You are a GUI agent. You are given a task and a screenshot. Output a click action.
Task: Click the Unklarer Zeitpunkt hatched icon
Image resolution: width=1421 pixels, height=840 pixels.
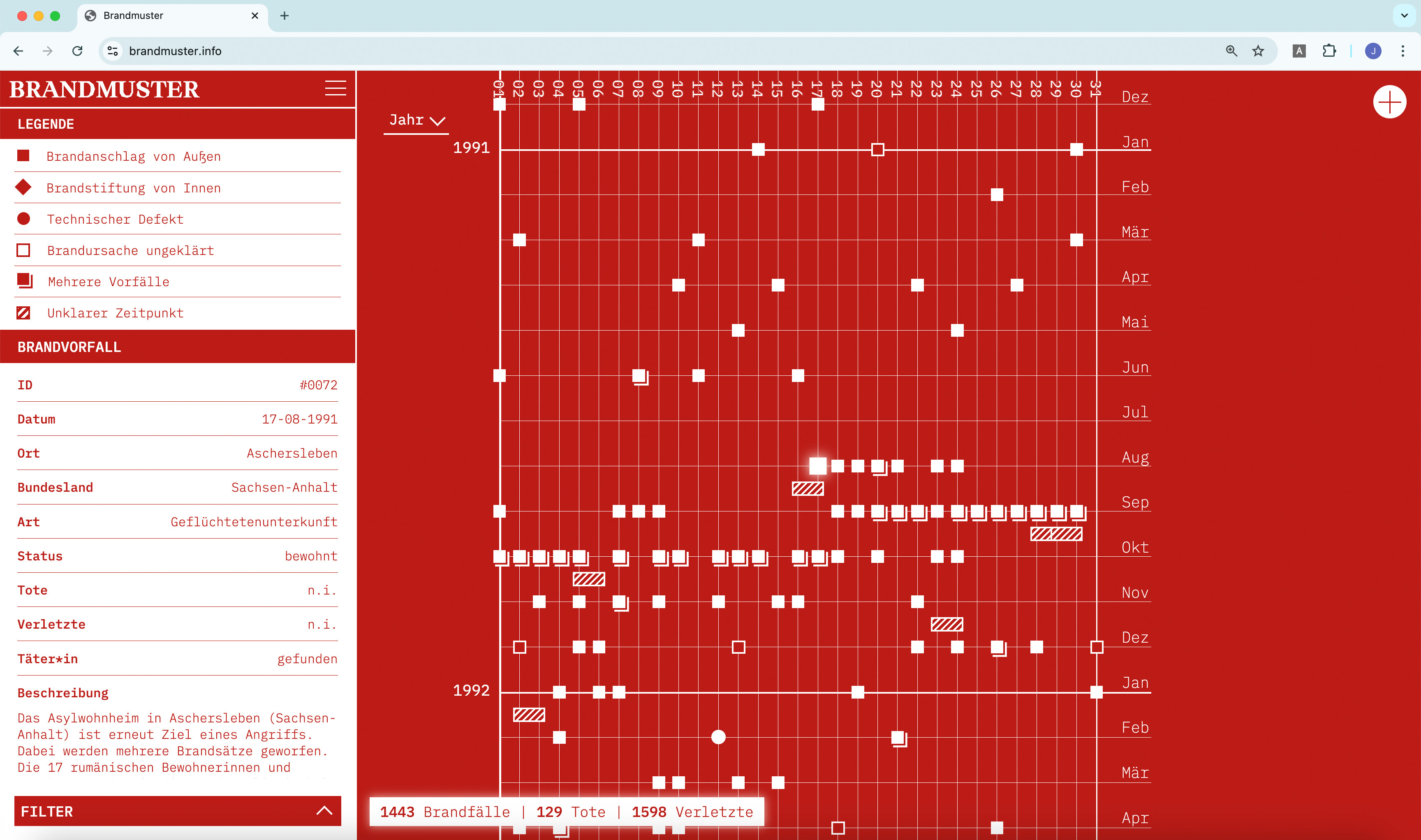tap(23, 312)
